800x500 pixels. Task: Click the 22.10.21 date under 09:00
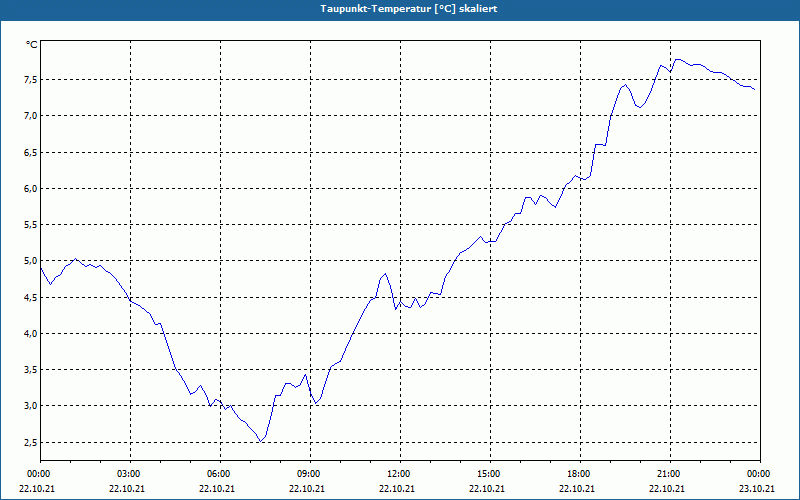pyautogui.click(x=307, y=488)
